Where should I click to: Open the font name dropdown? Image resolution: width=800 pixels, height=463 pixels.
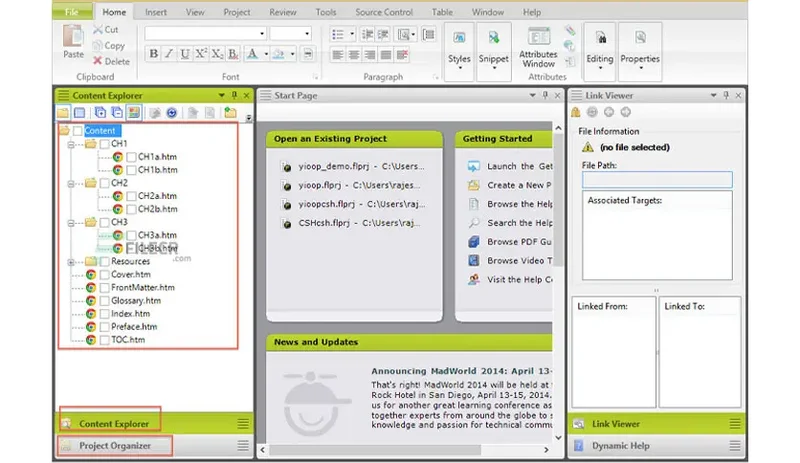click(262, 34)
